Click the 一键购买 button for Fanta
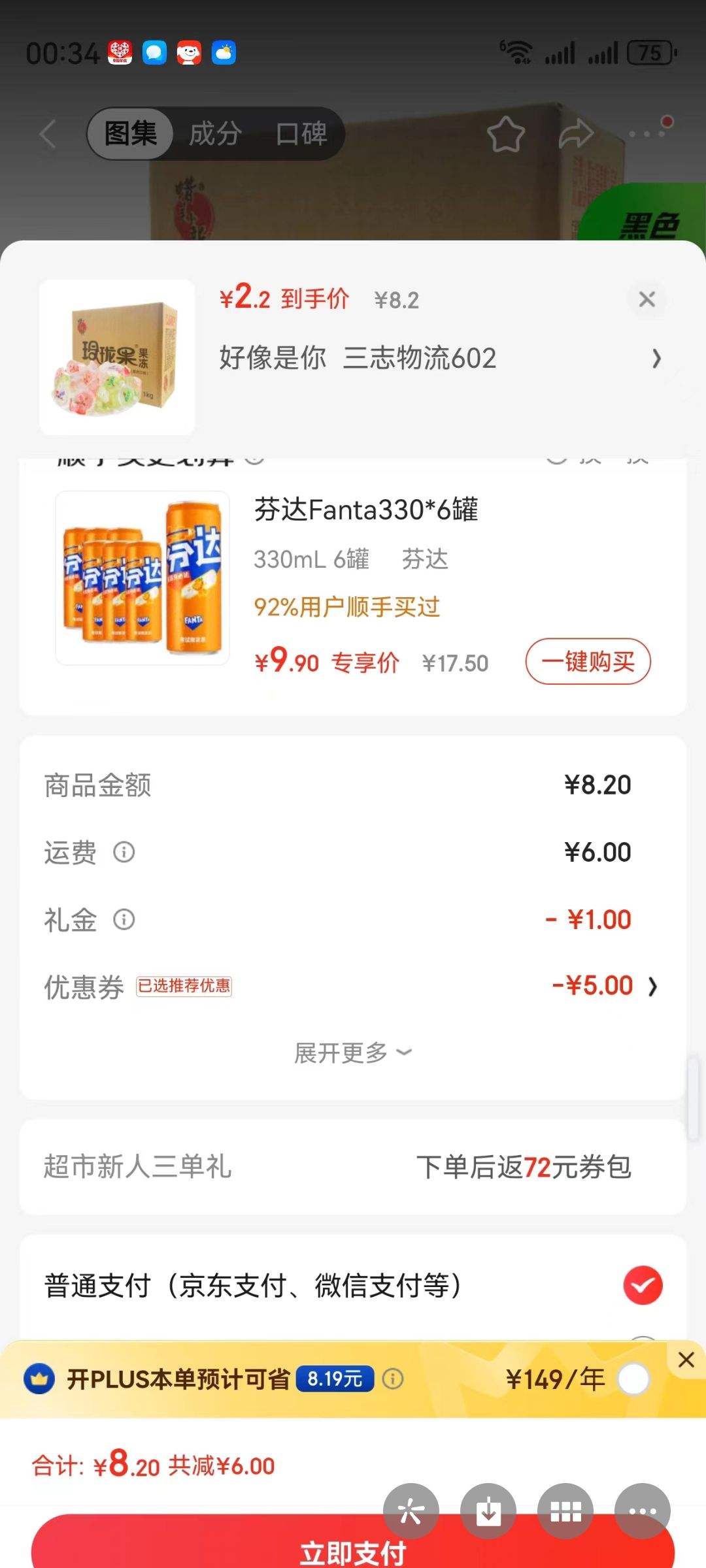Image resolution: width=706 pixels, height=1568 pixels. click(588, 662)
